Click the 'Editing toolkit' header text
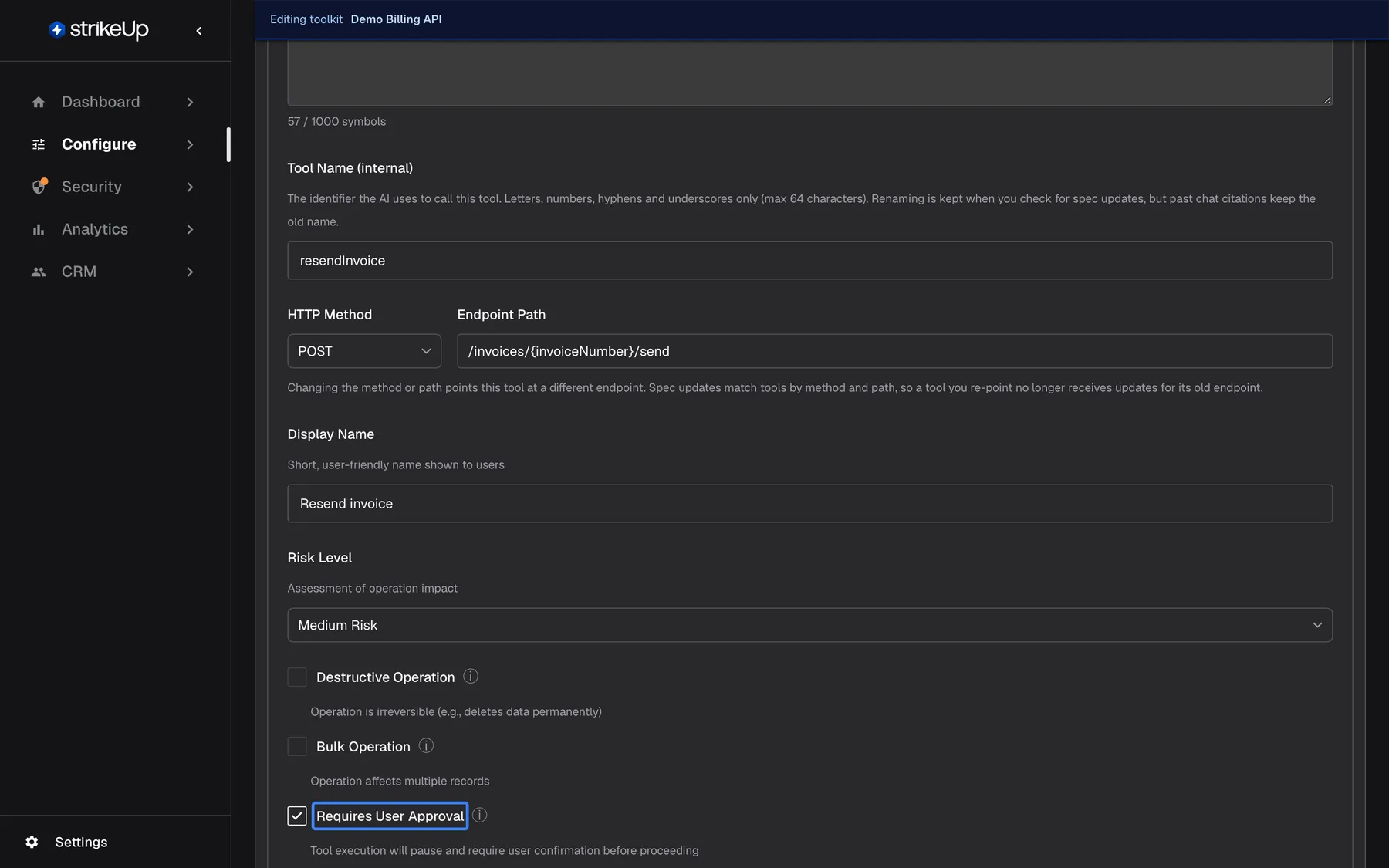This screenshot has width=1389, height=868. pyautogui.click(x=306, y=19)
